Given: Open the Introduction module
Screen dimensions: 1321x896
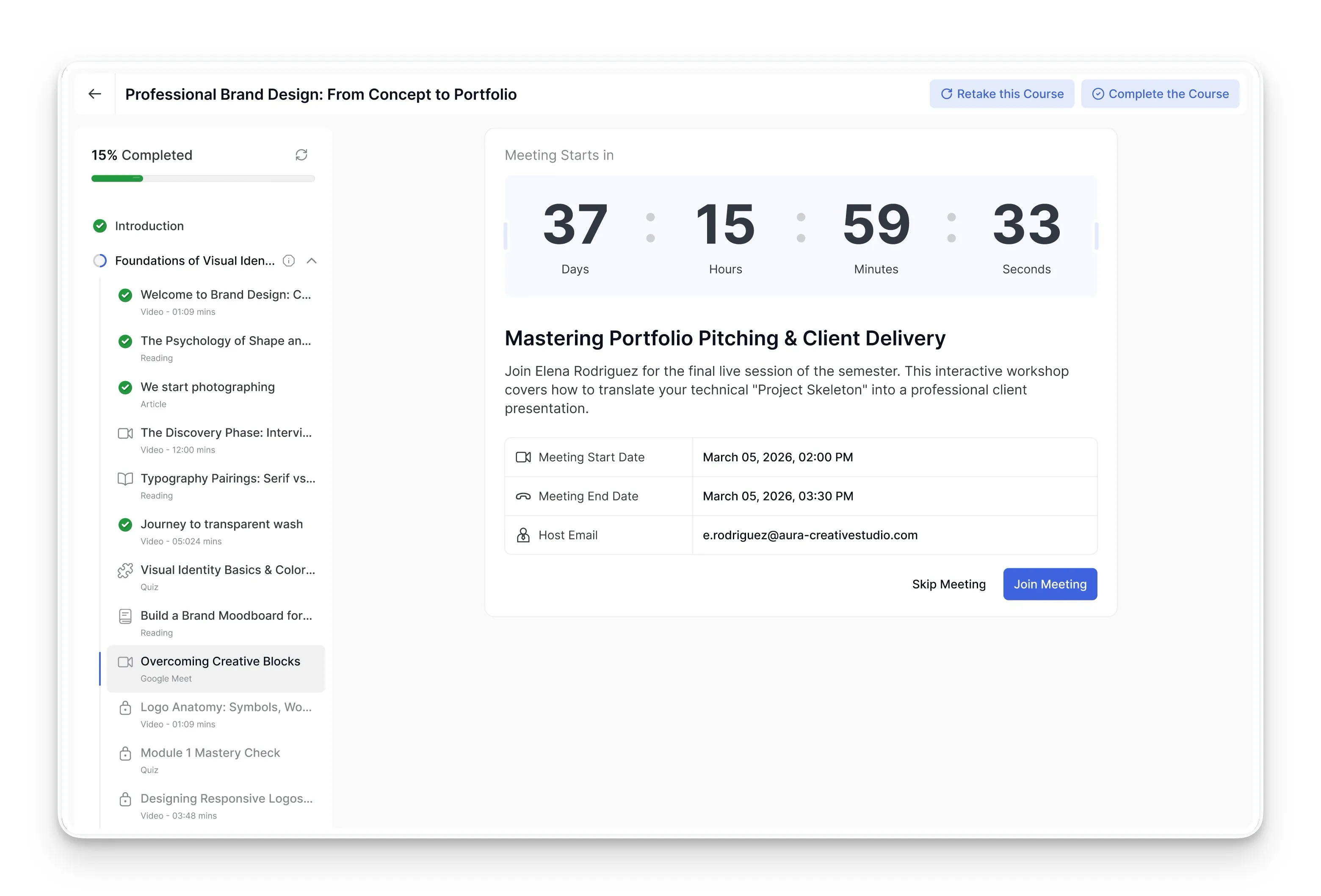Looking at the screenshot, I should click(x=149, y=226).
